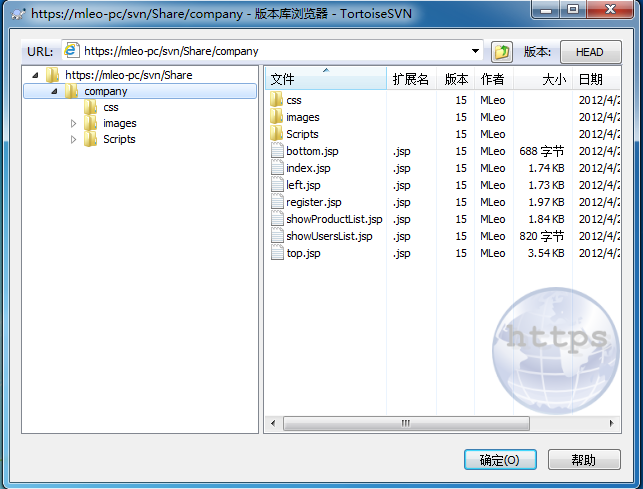Sort by the 作者 column header
Screen dimensions: 643x489
pos(494,78)
